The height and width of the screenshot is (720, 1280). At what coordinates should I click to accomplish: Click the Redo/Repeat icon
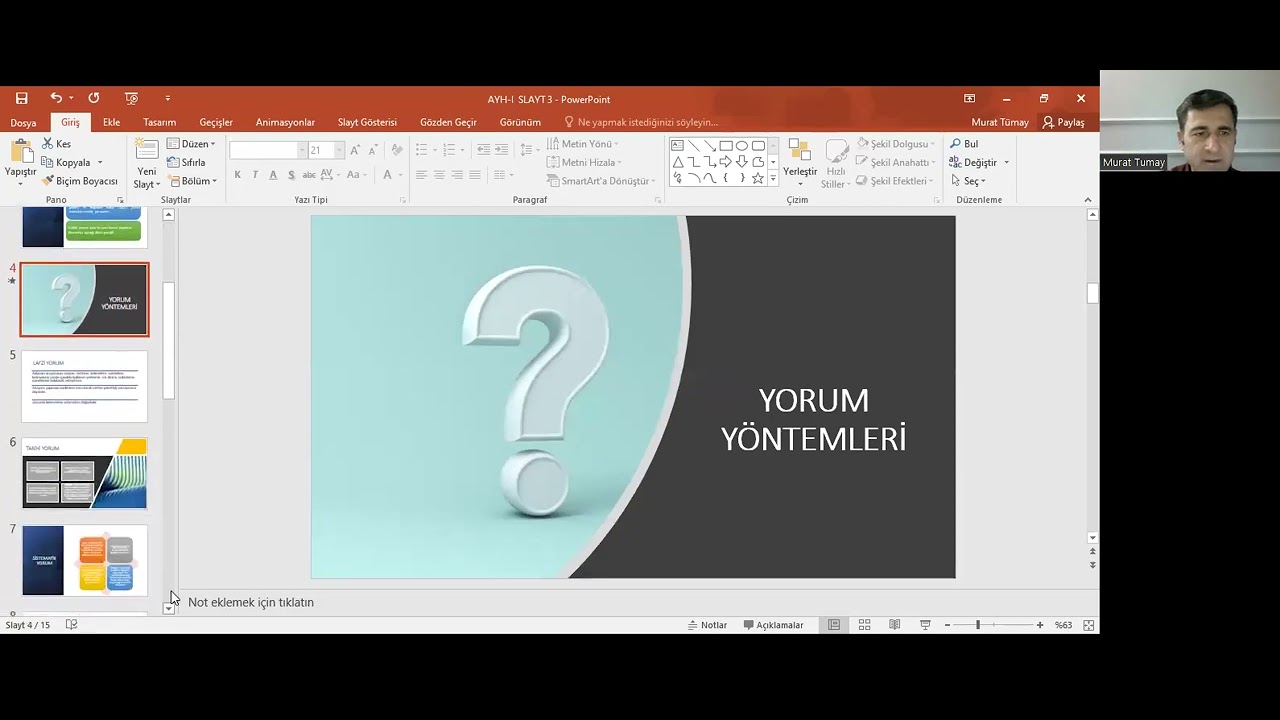point(94,98)
